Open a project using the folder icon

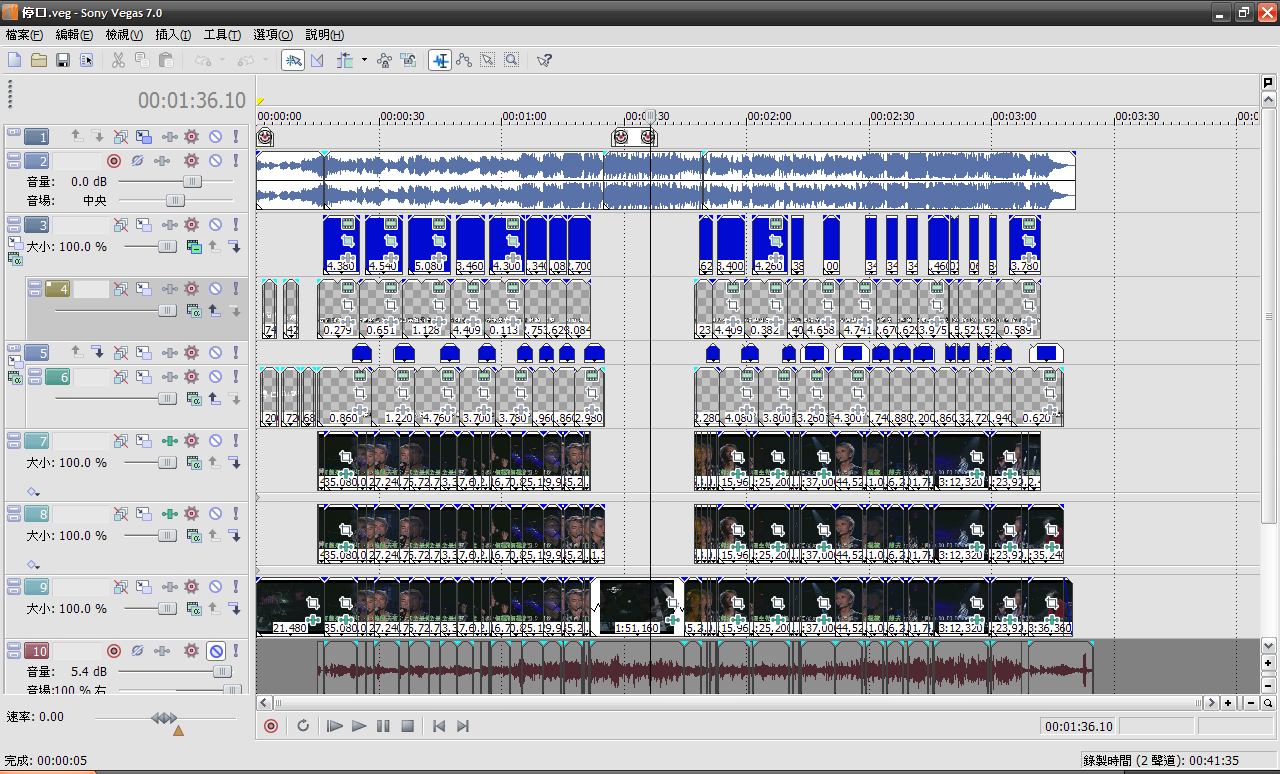39,60
